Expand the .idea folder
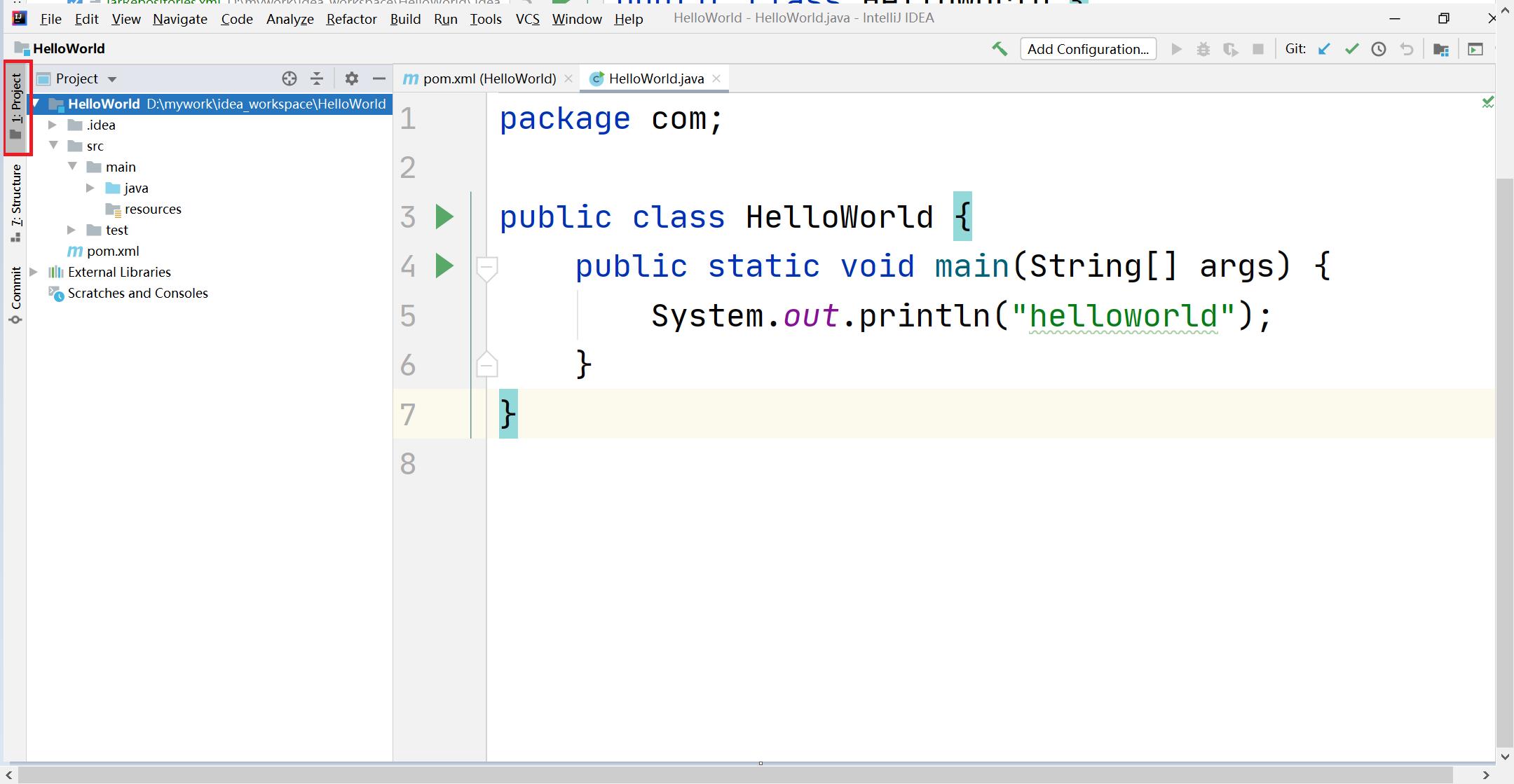Image resolution: width=1514 pixels, height=784 pixels. click(53, 125)
